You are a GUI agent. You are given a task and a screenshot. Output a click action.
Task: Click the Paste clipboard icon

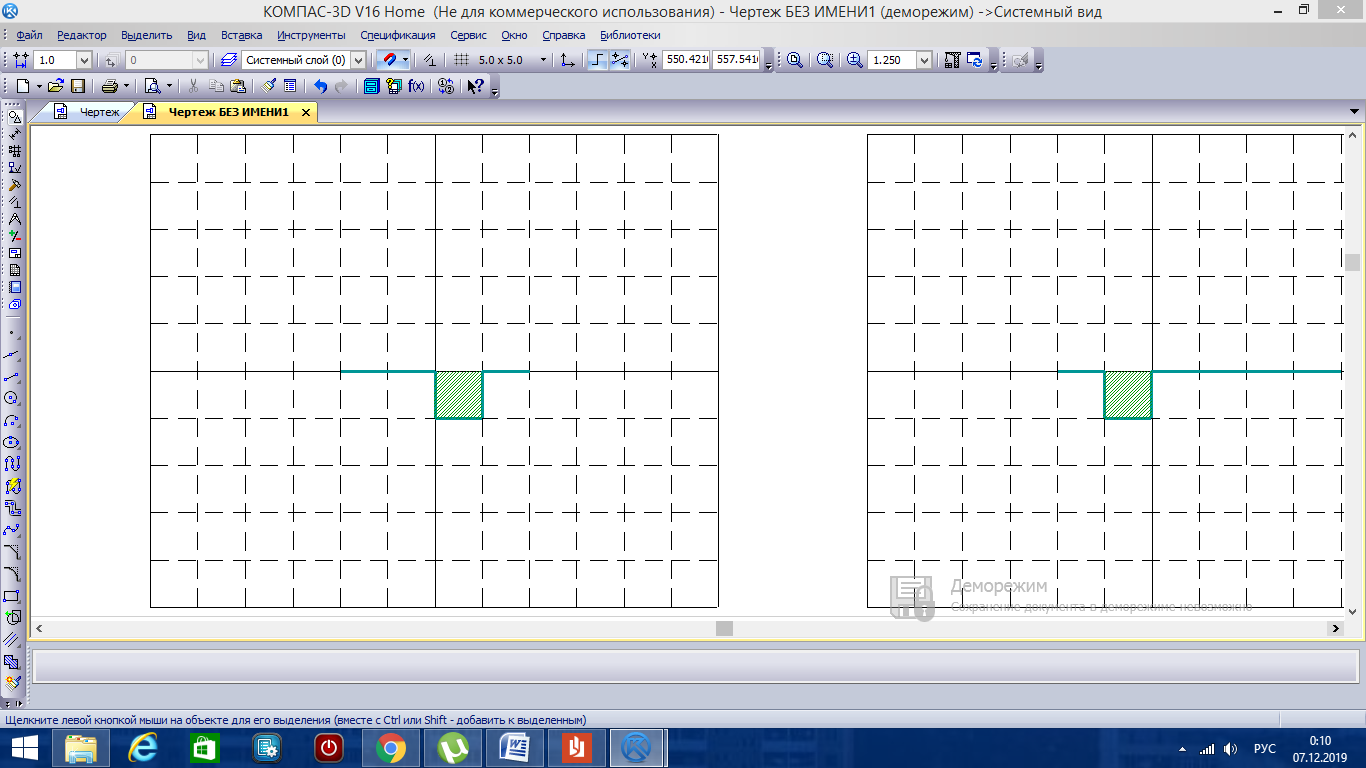point(238,86)
